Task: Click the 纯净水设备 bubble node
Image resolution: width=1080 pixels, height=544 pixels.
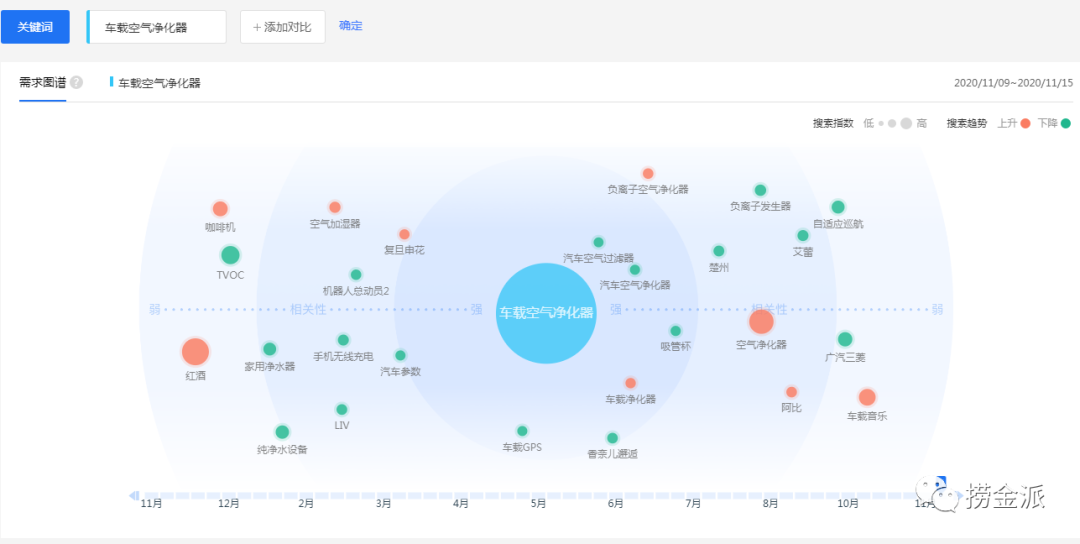Action: coord(282,432)
